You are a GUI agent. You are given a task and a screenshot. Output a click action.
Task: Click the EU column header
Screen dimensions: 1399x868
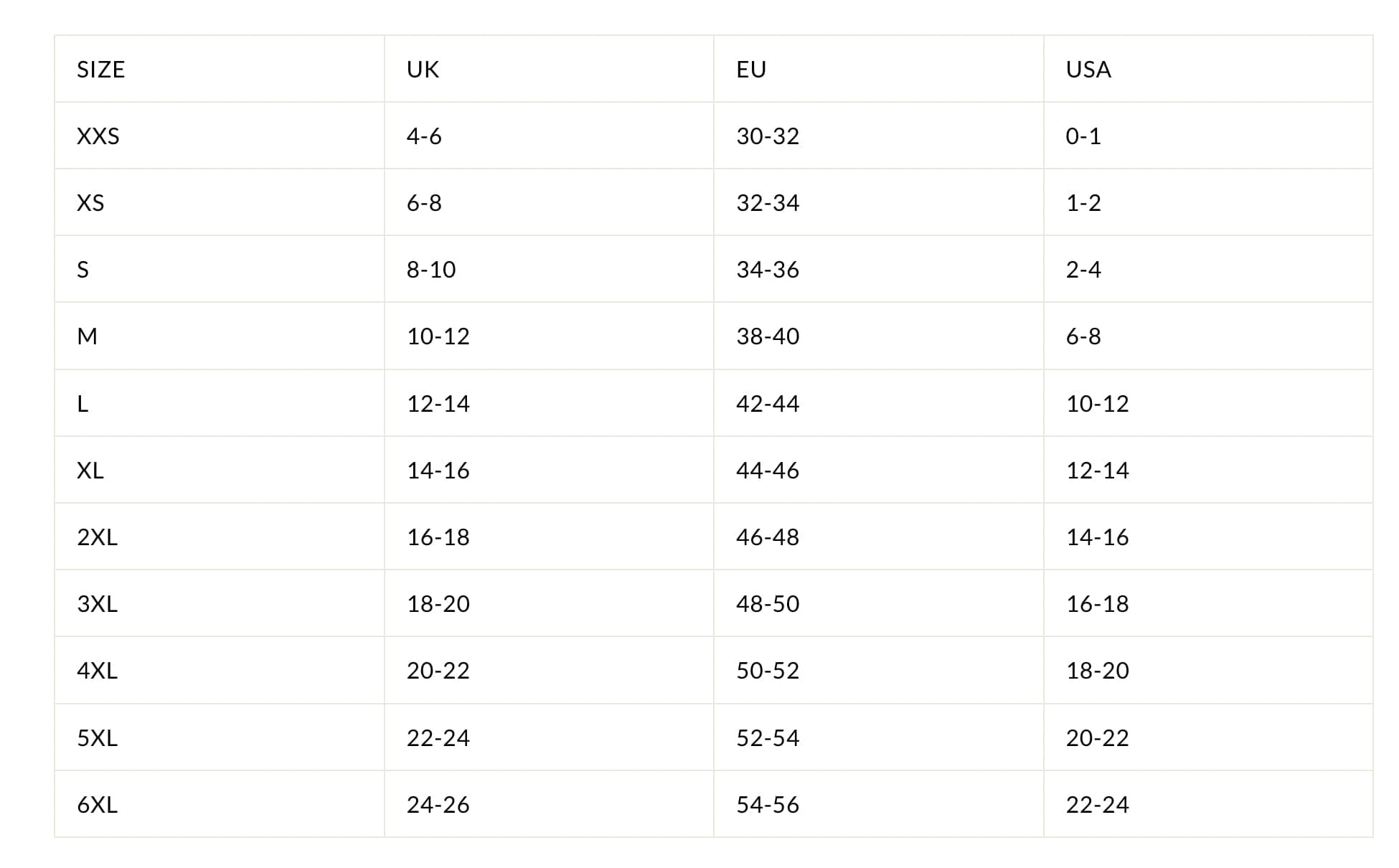(751, 70)
